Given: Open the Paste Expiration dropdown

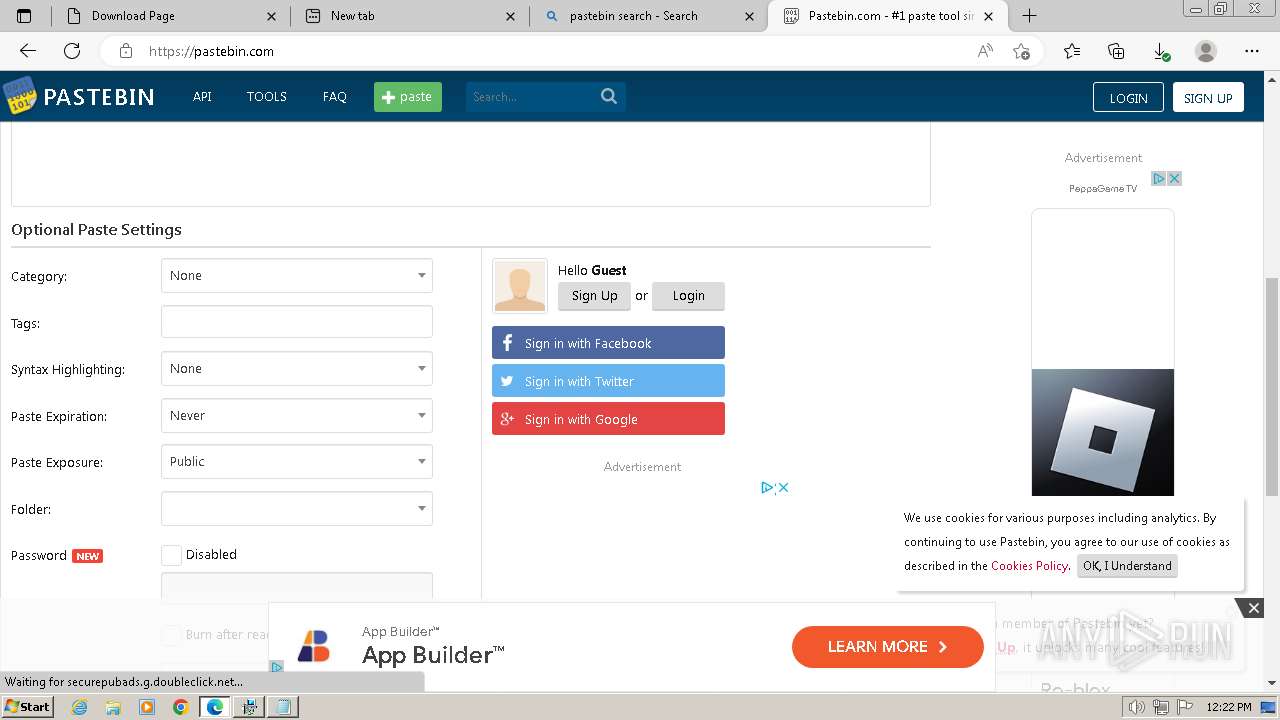Looking at the screenshot, I should 297,416.
